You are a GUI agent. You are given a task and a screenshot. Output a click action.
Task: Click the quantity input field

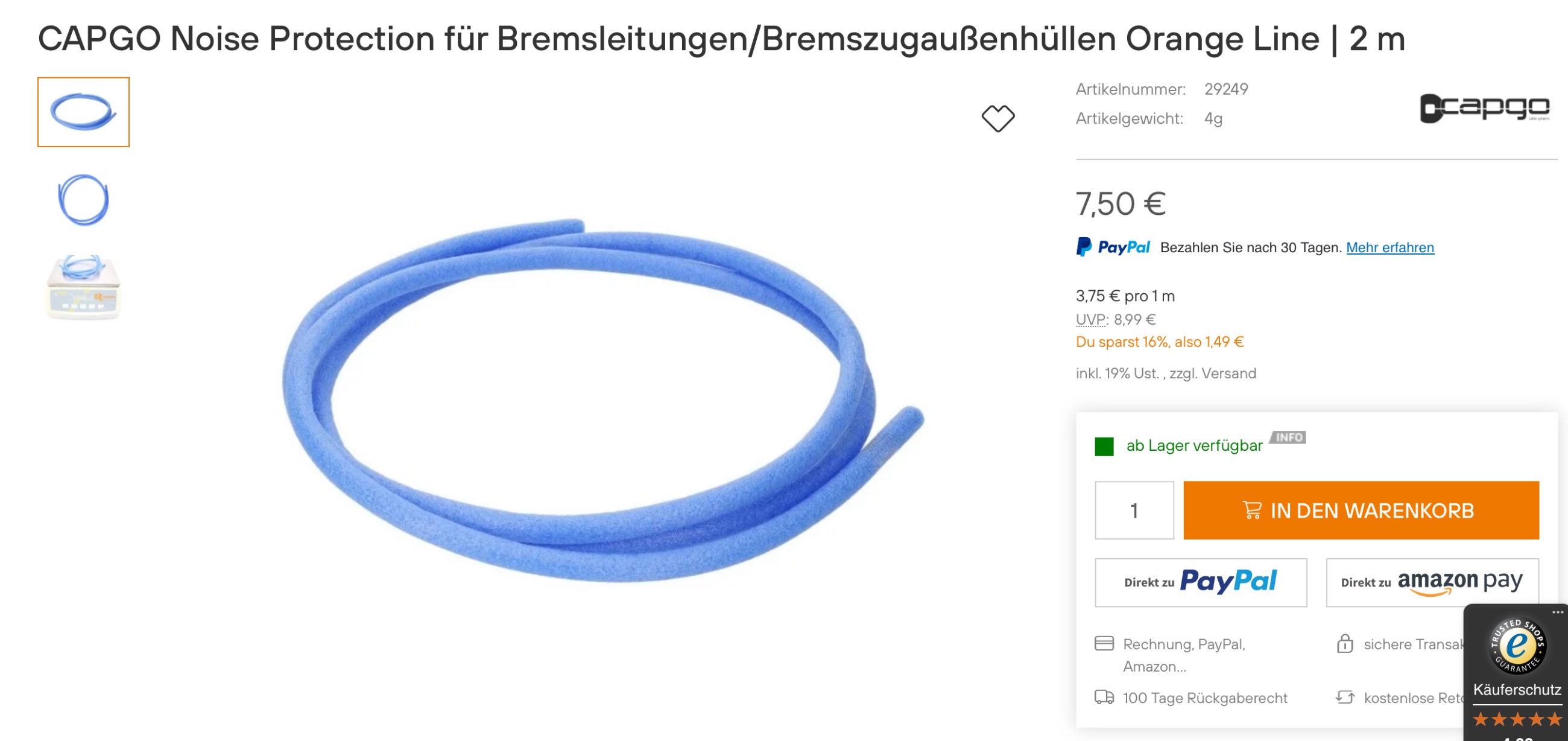click(x=1134, y=510)
